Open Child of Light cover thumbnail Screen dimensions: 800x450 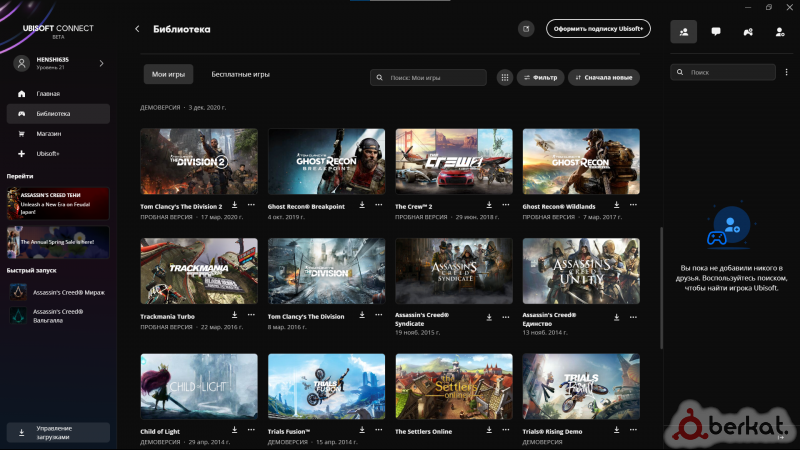[x=199, y=386]
